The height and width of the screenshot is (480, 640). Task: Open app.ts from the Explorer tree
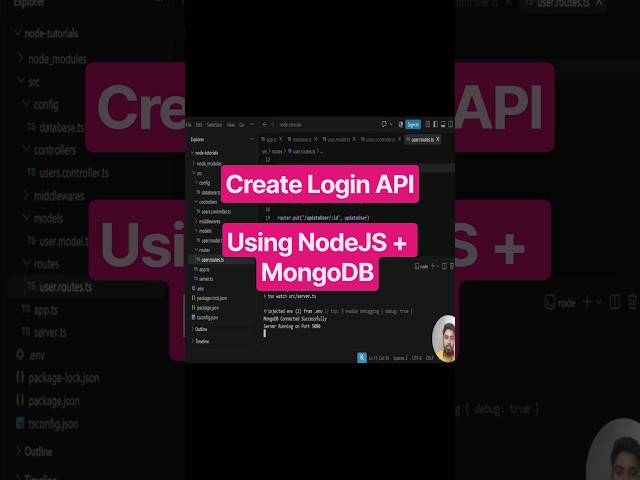[202, 269]
